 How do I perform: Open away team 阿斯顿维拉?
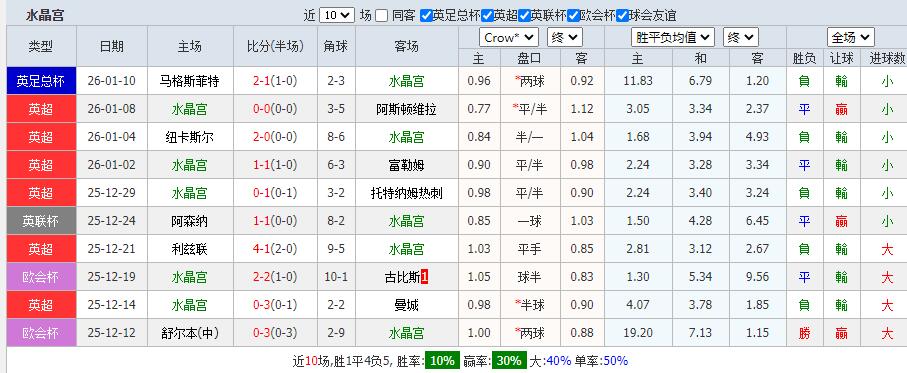(407, 109)
